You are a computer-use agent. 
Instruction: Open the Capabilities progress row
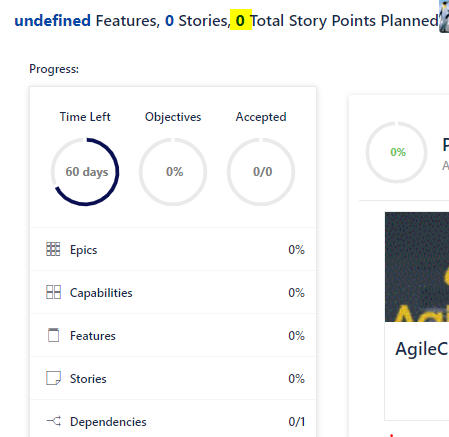tap(173, 292)
